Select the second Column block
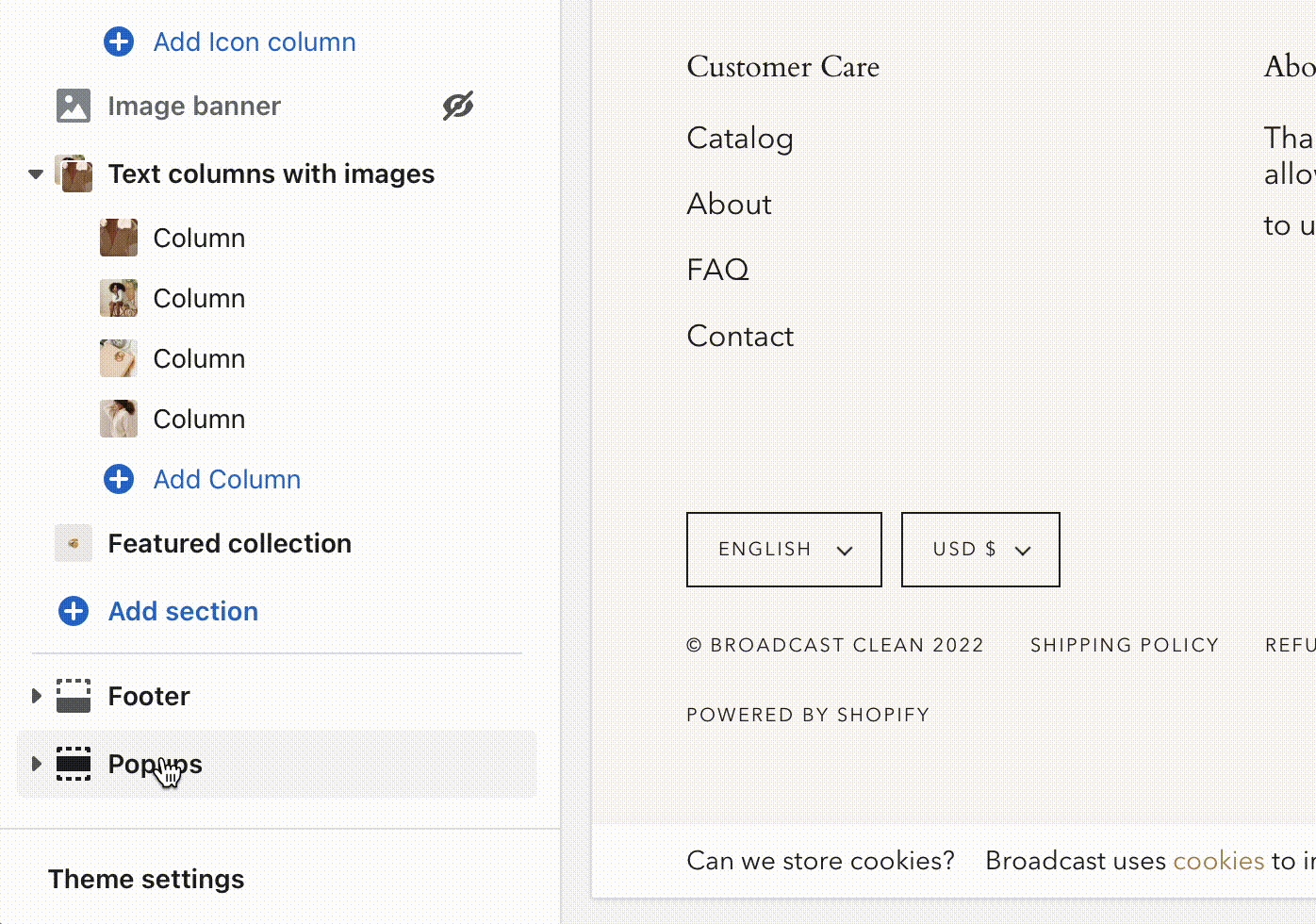This screenshot has height=924, width=1316. pyautogui.click(x=199, y=299)
